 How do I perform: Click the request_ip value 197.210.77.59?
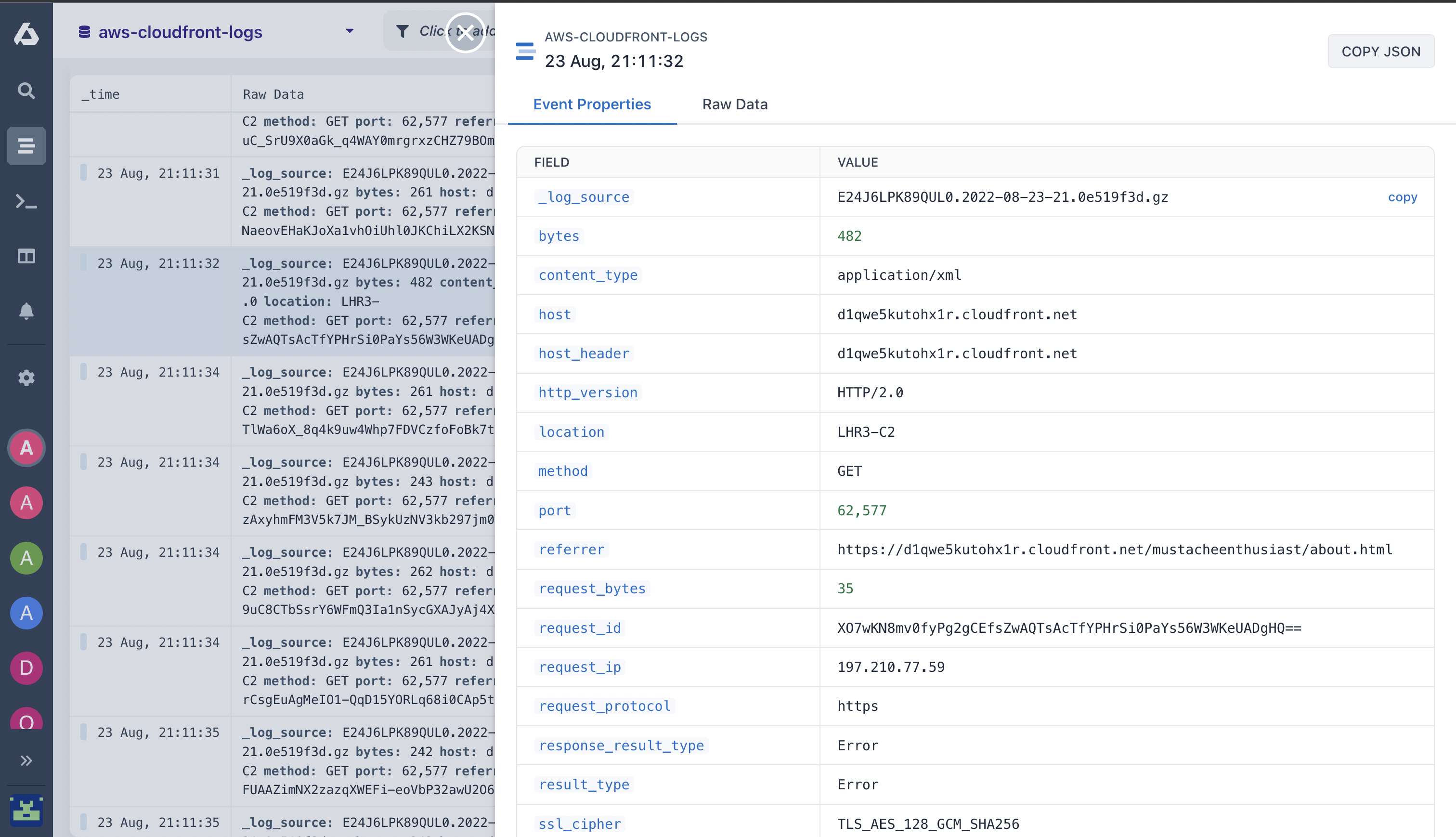[x=891, y=667]
